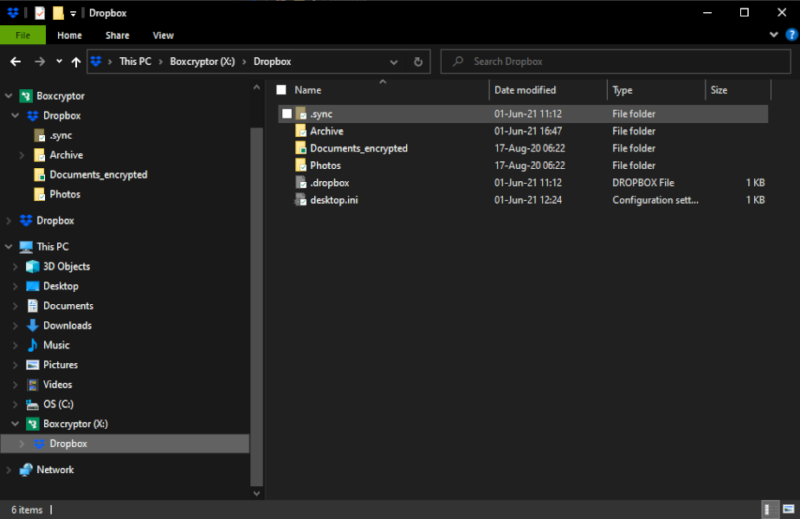Sort by the Date modified column header
Viewport: 800px width, 519px height.
(x=525, y=90)
